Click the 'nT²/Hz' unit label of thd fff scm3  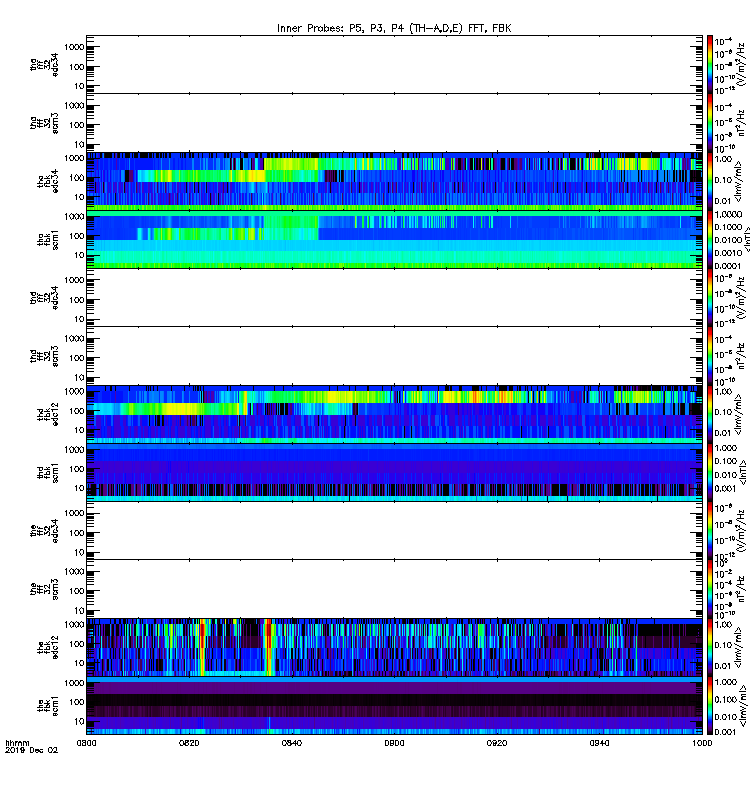coord(741,357)
